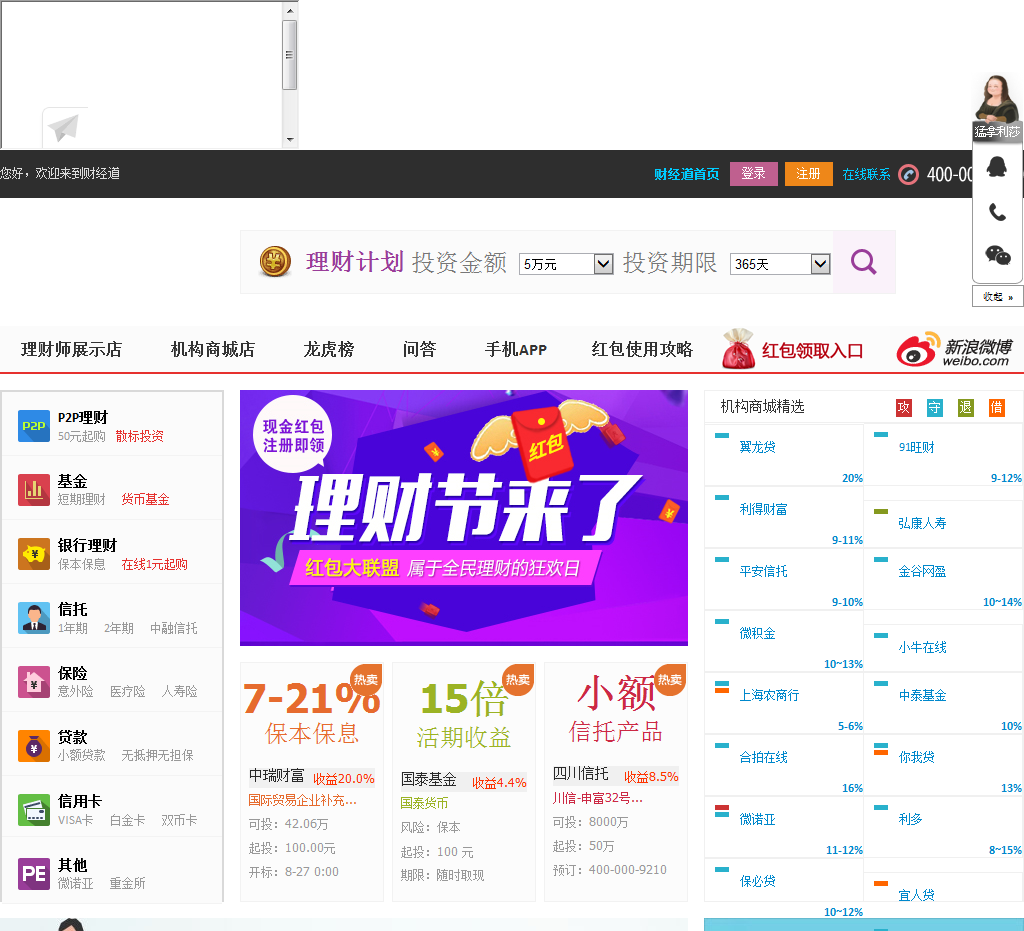
Task: Click inside the chat text area
Action: (x=142, y=74)
